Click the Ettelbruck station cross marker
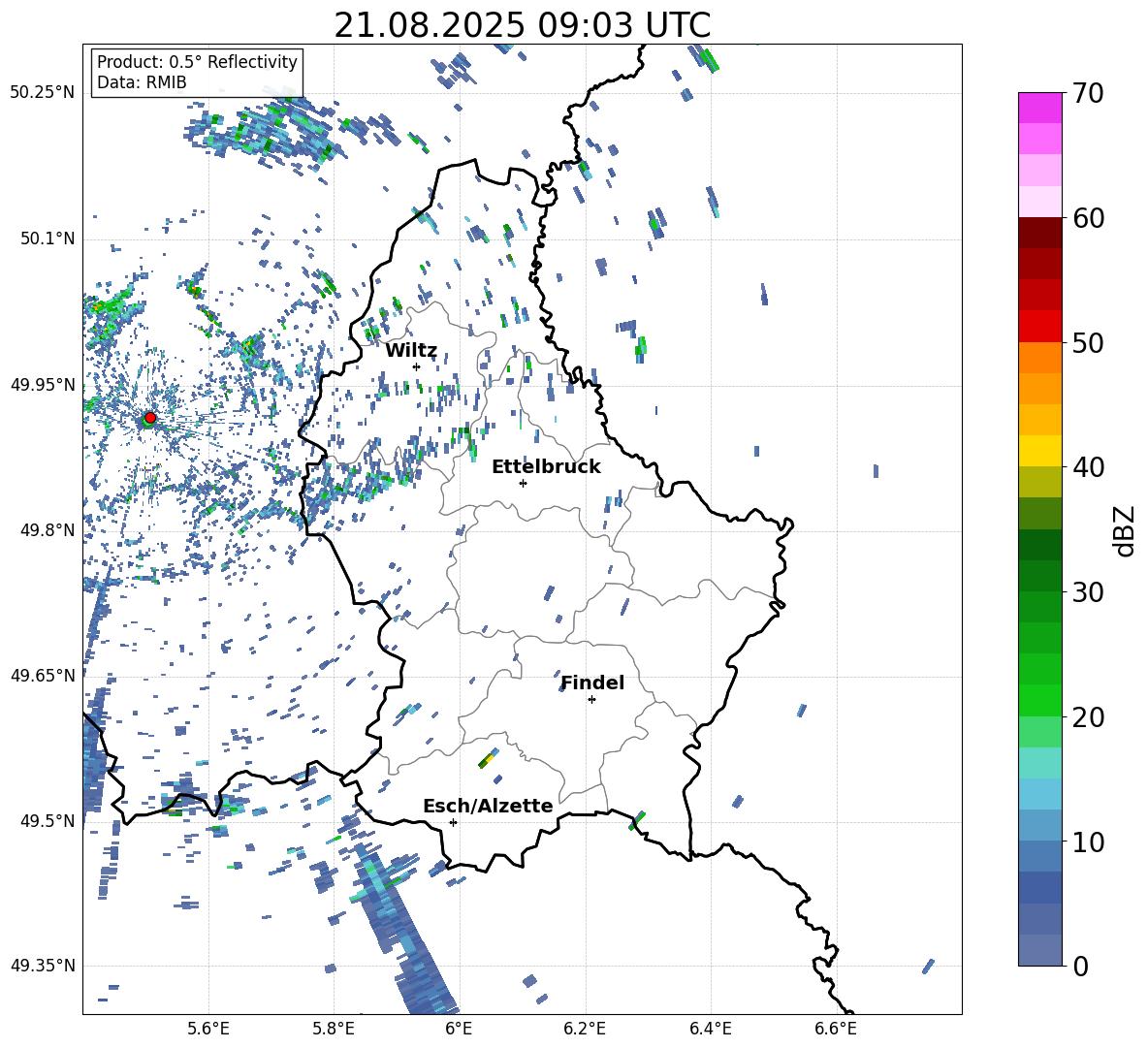The width and height of the screenshot is (1148, 1048). [523, 483]
